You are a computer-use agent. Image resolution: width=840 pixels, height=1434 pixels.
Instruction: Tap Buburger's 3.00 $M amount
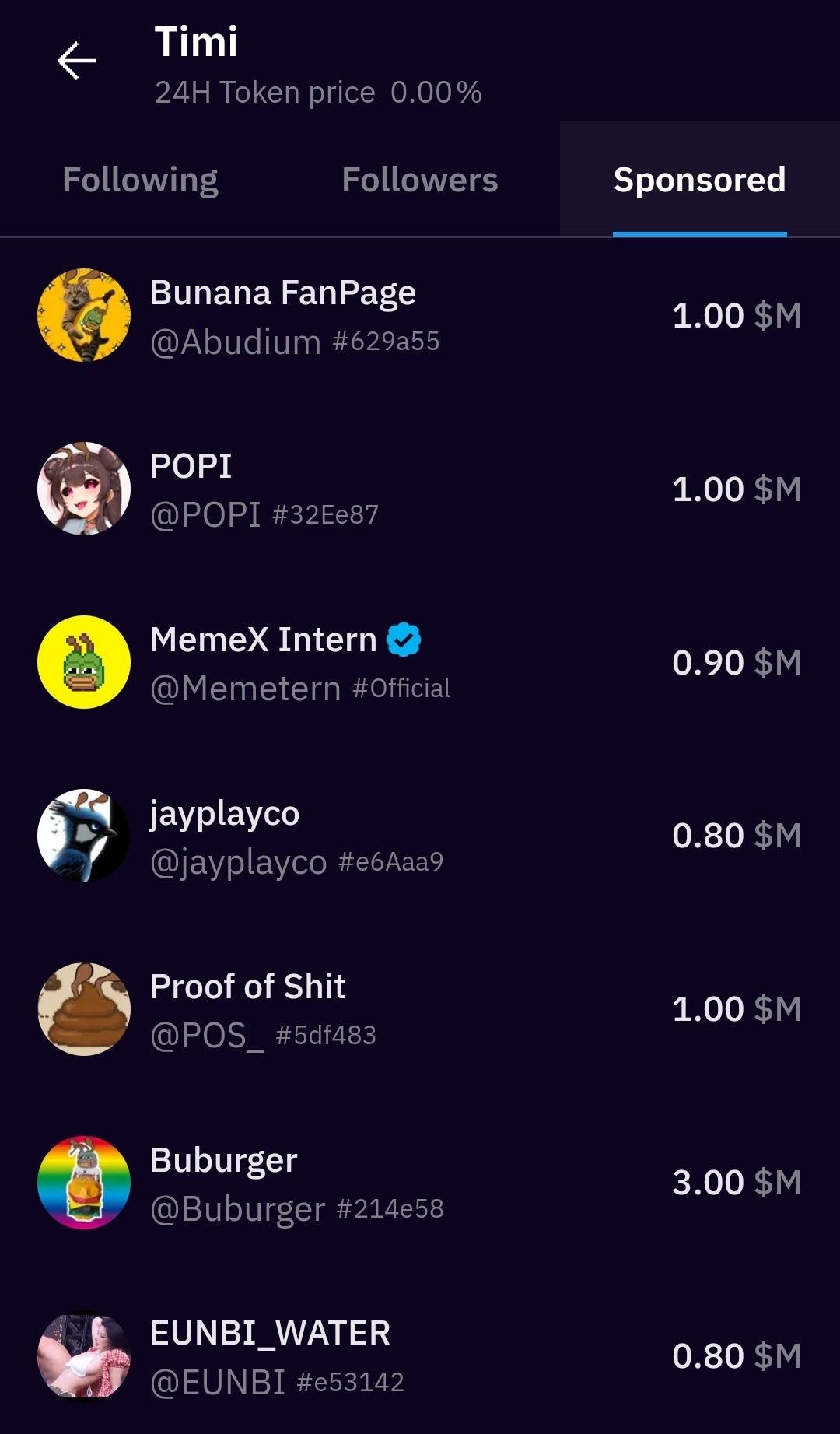click(736, 1183)
